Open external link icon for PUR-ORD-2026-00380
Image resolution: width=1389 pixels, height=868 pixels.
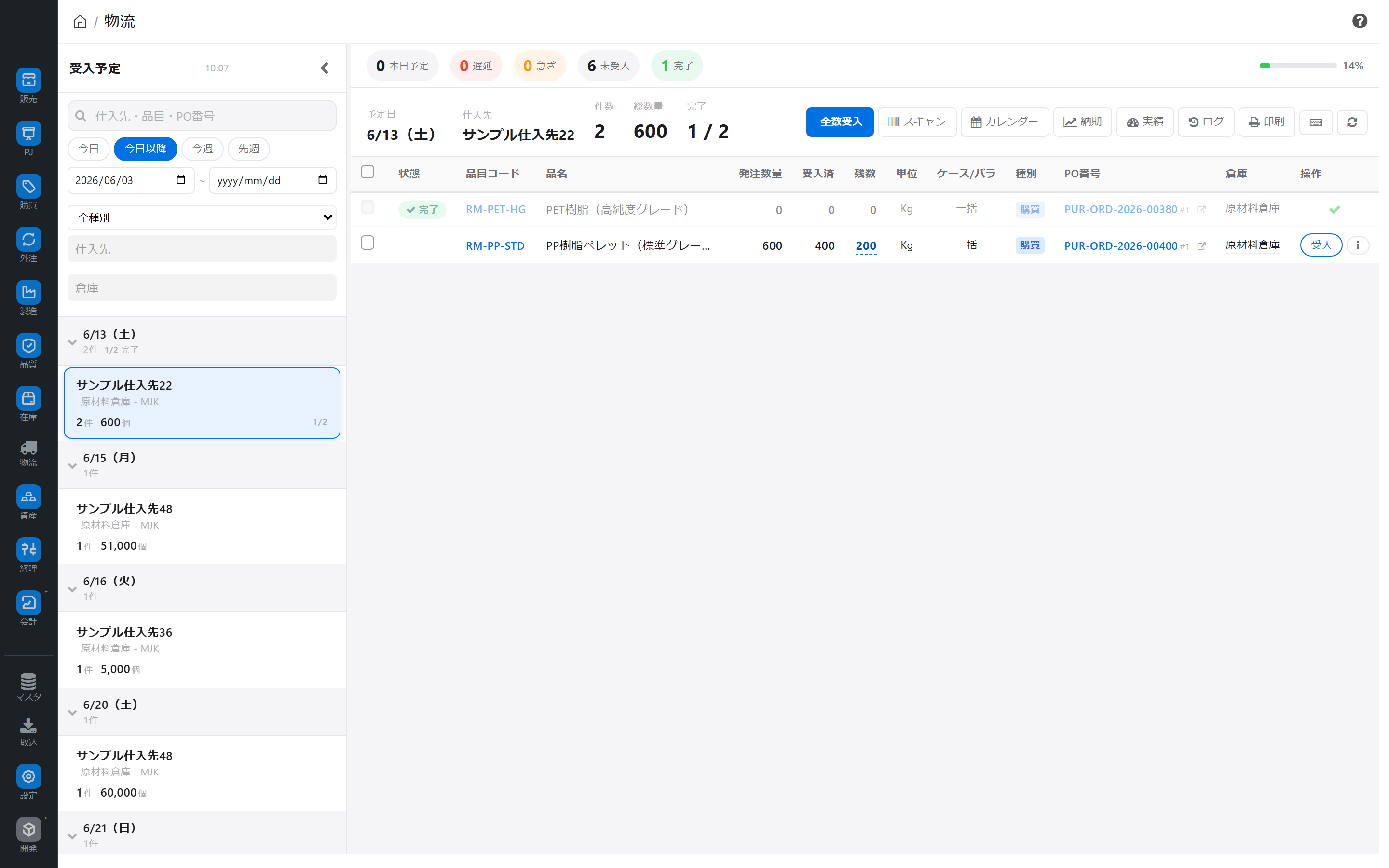click(x=1201, y=210)
